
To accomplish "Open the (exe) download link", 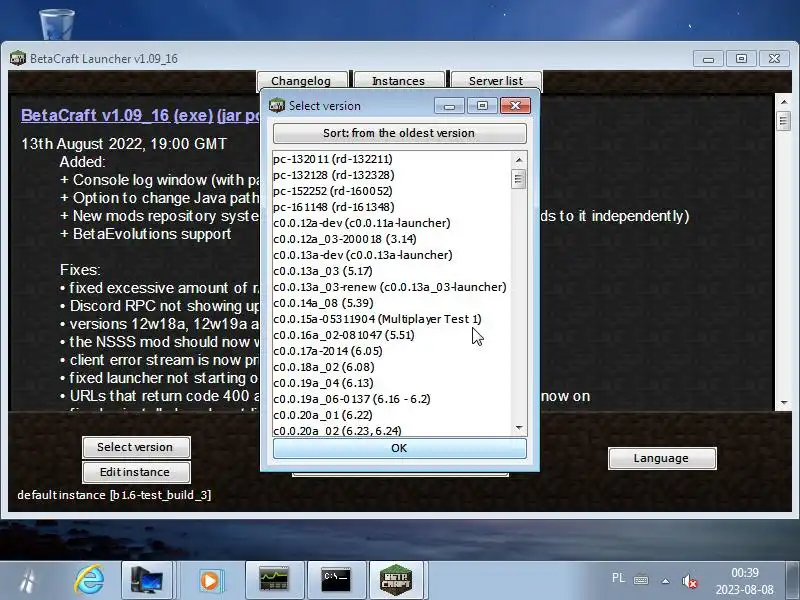I will click(193, 115).
